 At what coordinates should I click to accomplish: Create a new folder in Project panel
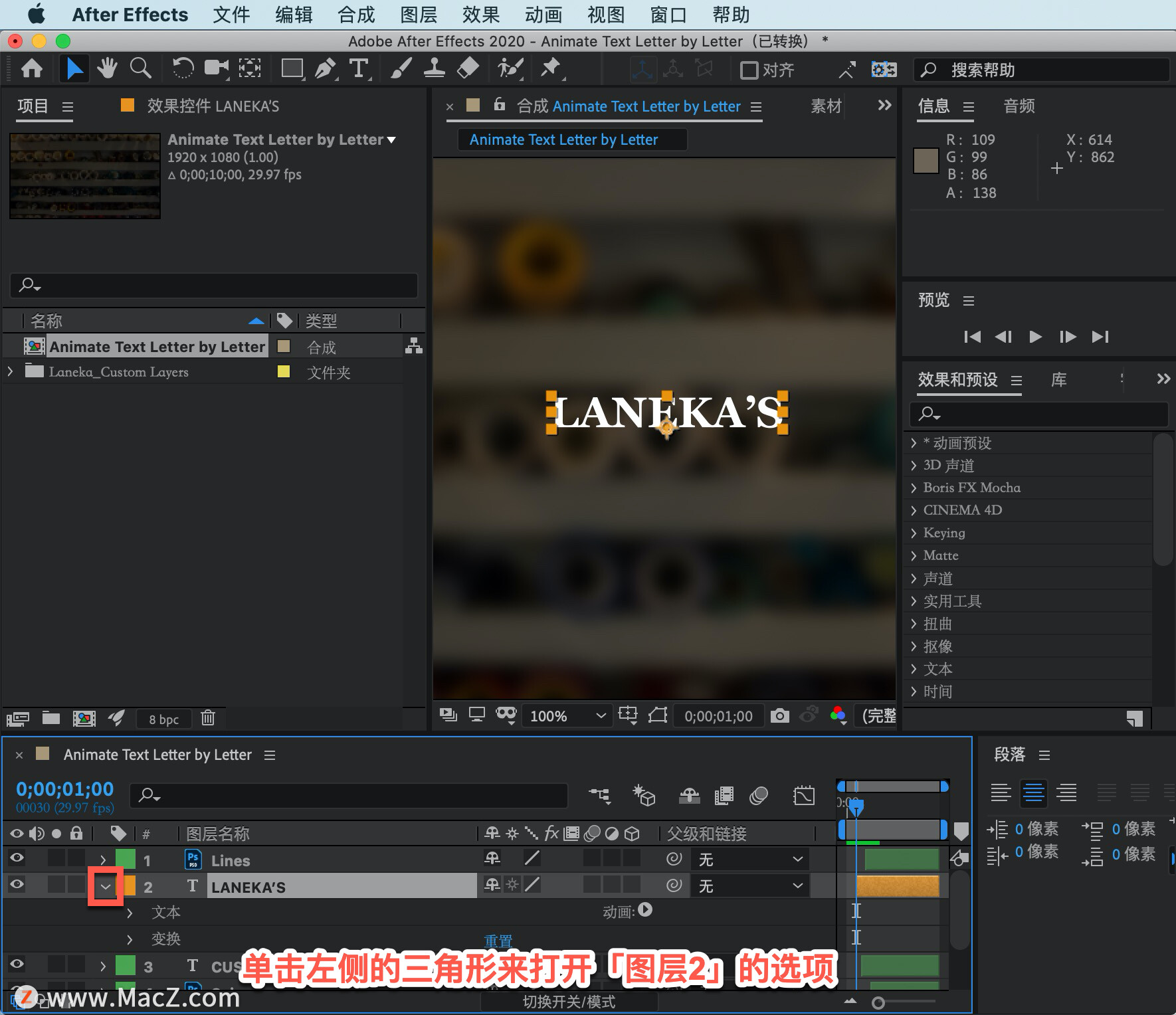51,718
